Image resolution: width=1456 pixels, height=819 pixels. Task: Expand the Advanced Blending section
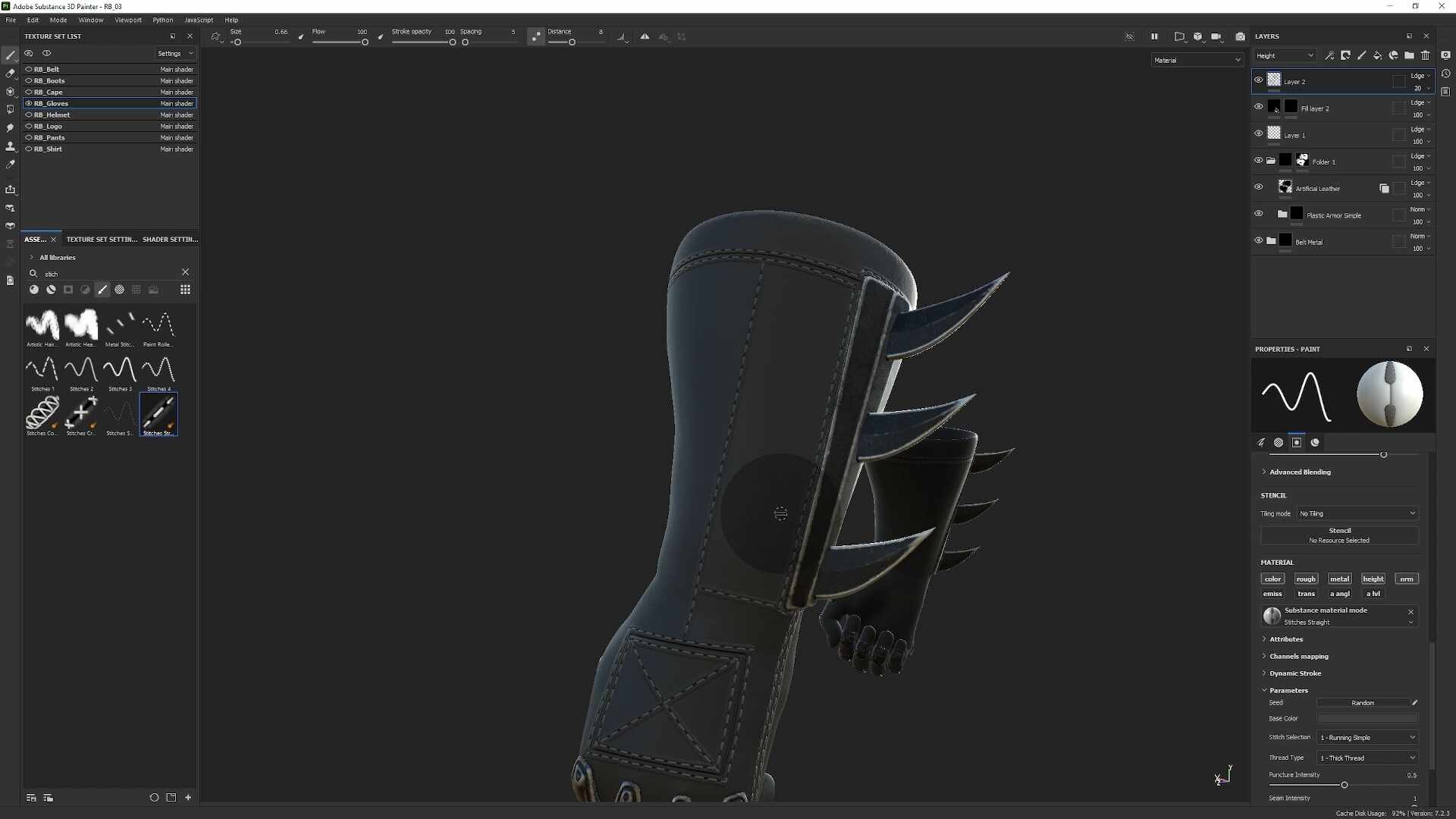click(1300, 472)
